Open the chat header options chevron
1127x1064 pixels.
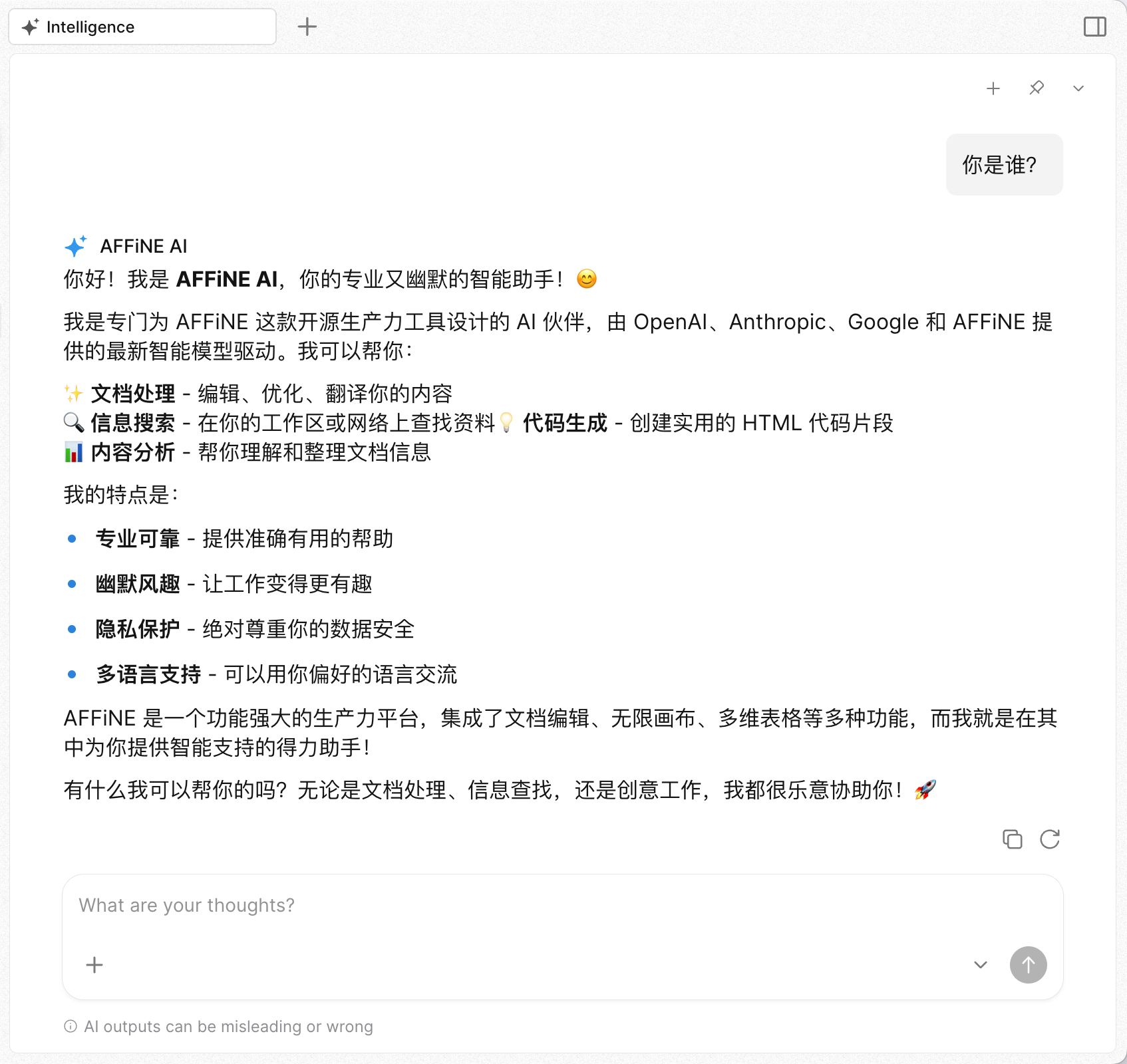click(x=1078, y=88)
